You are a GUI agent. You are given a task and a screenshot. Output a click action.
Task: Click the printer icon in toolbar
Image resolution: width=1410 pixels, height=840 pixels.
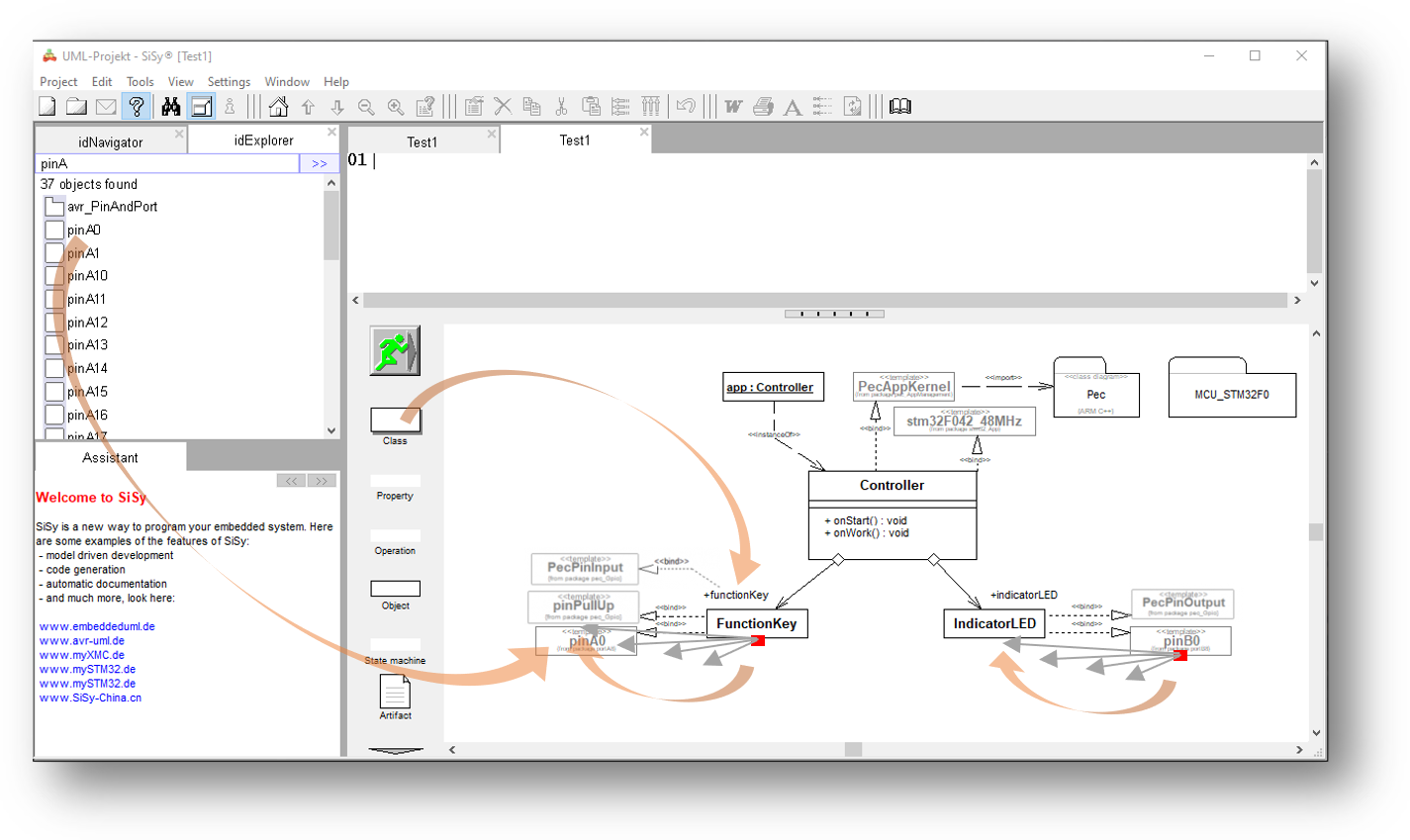tap(763, 107)
